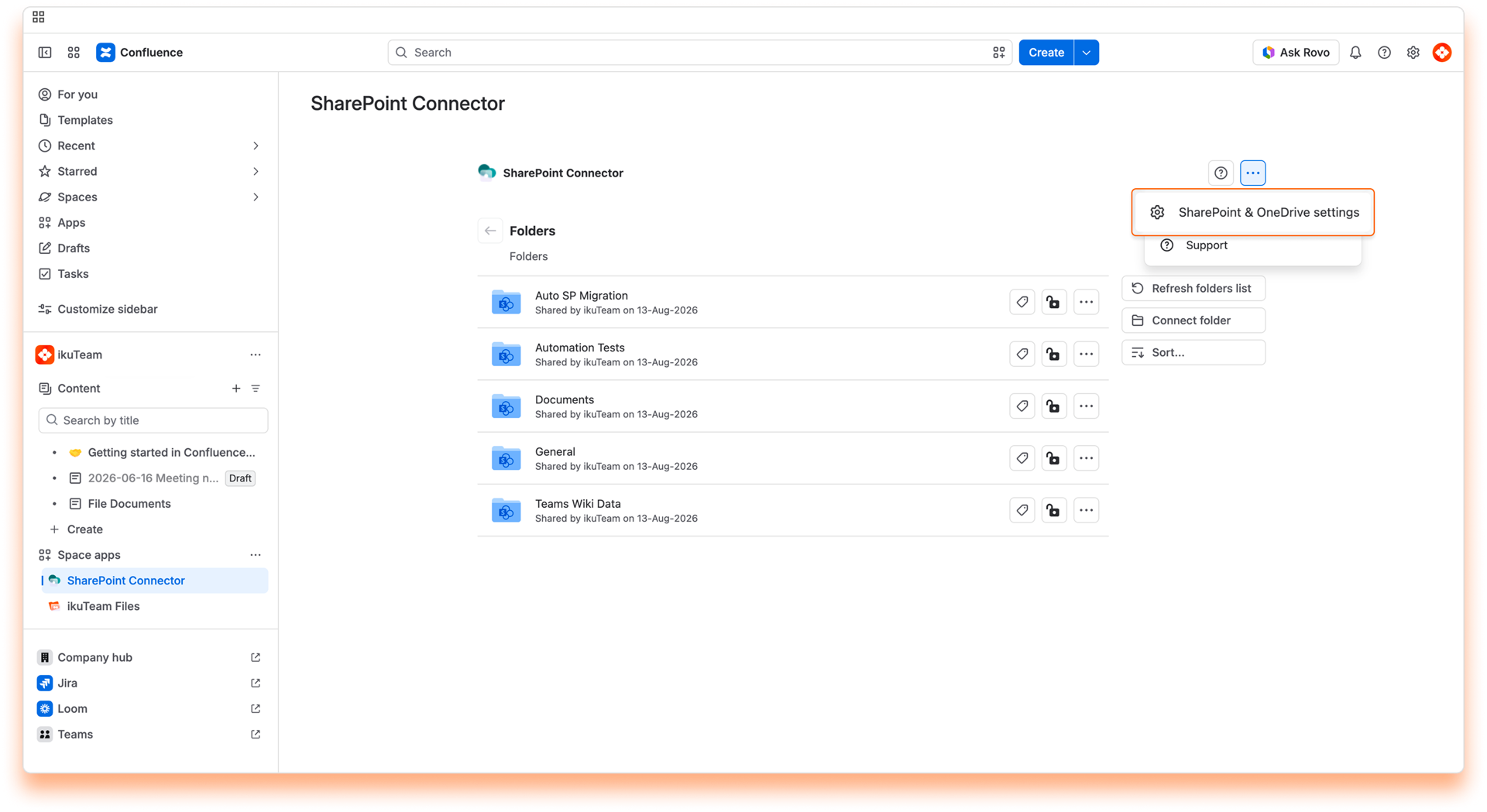The image size is (1487, 812).
Task: Open the notifications bell
Action: pos(1355,53)
